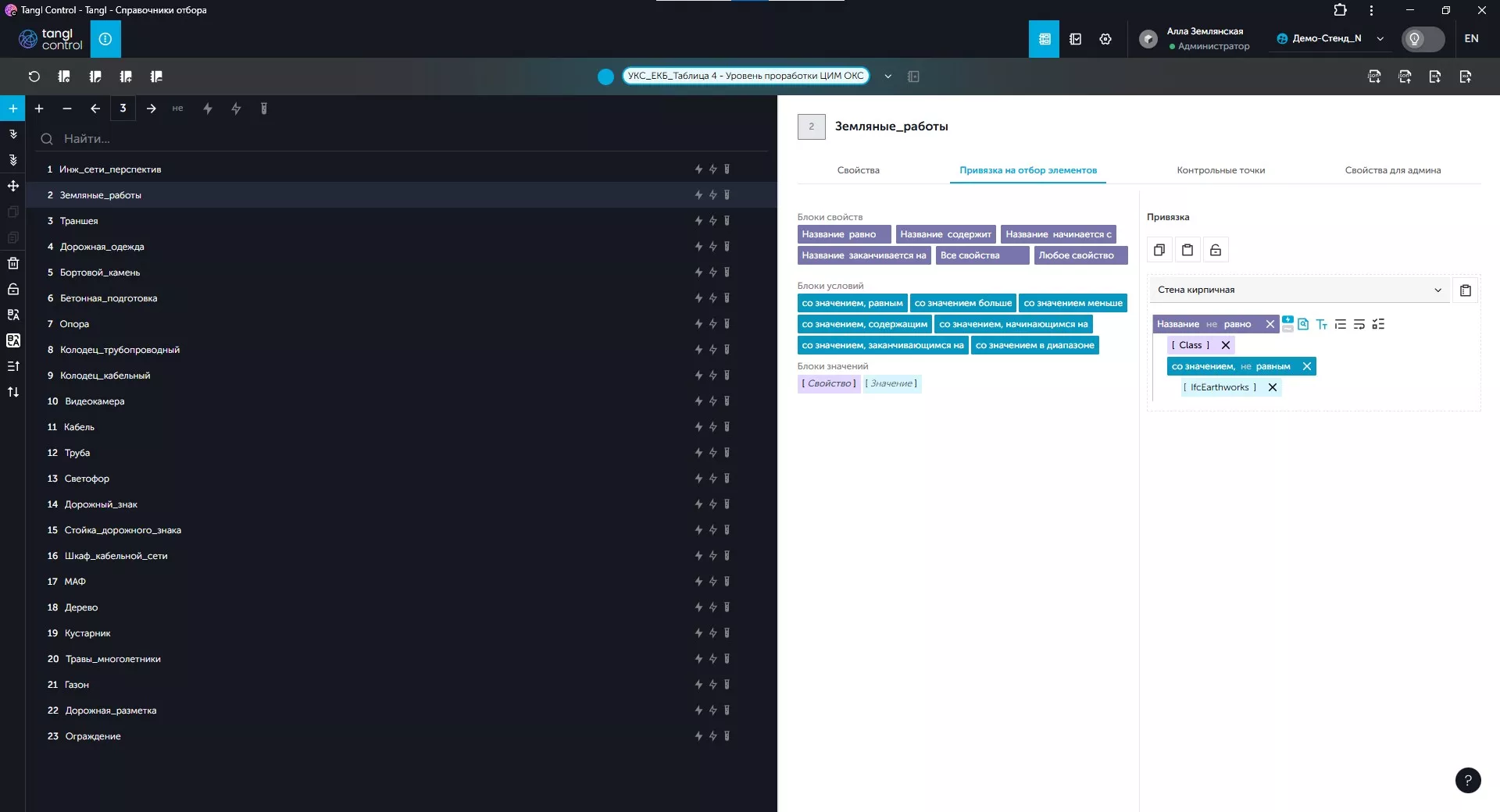Click the move arrows icon in sidebar
Viewport: 1500px width, 812px height.
tap(13, 186)
